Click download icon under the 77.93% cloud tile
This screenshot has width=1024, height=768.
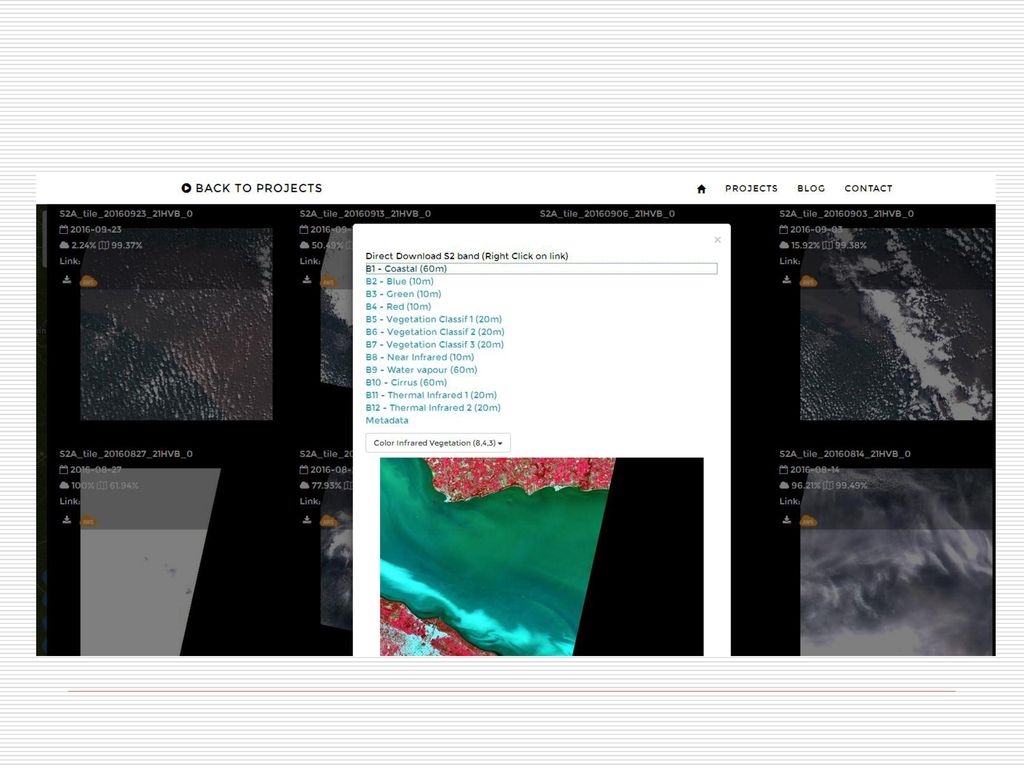click(307, 520)
